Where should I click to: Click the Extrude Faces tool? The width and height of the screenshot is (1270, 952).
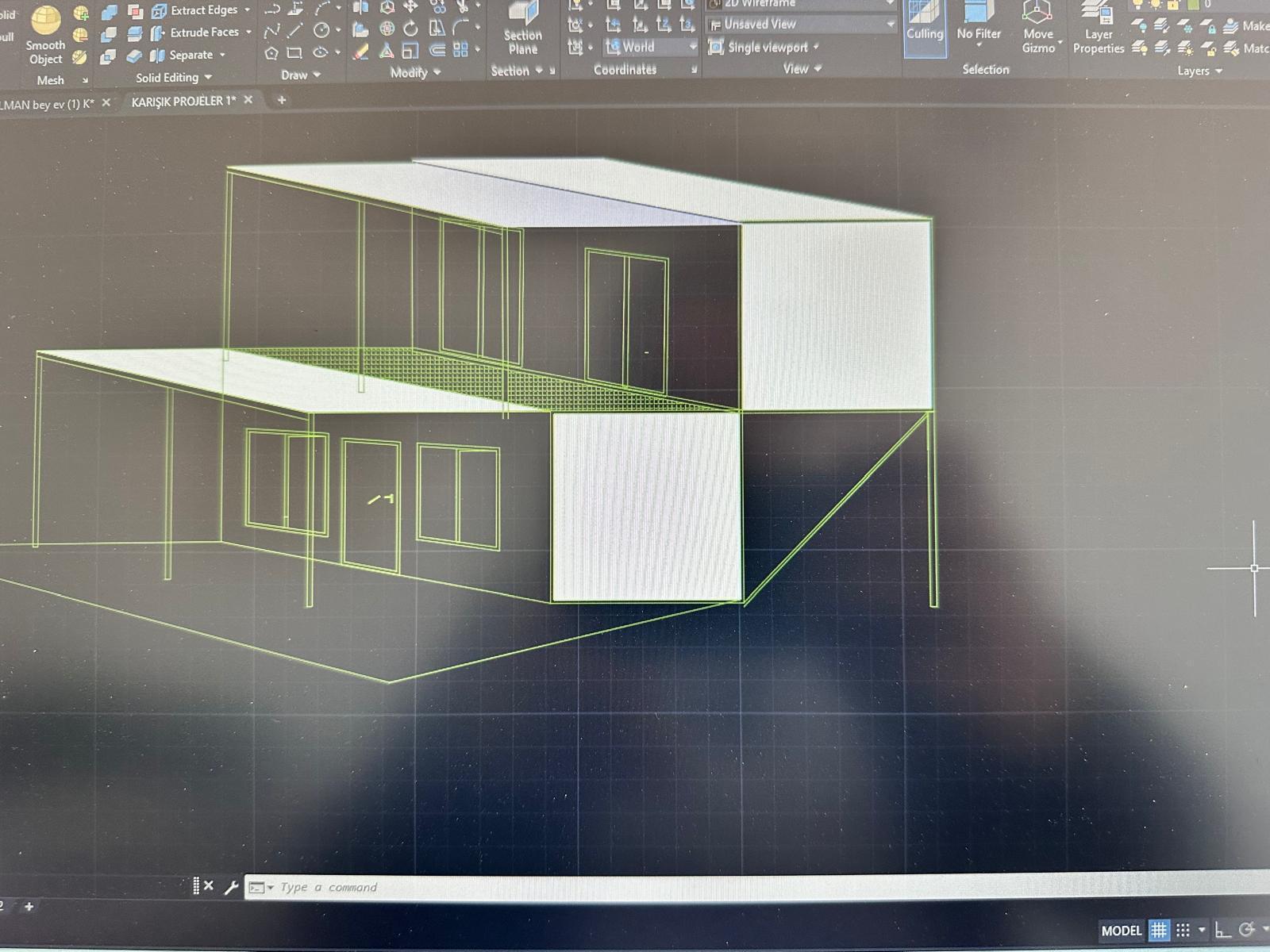pos(202,33)
